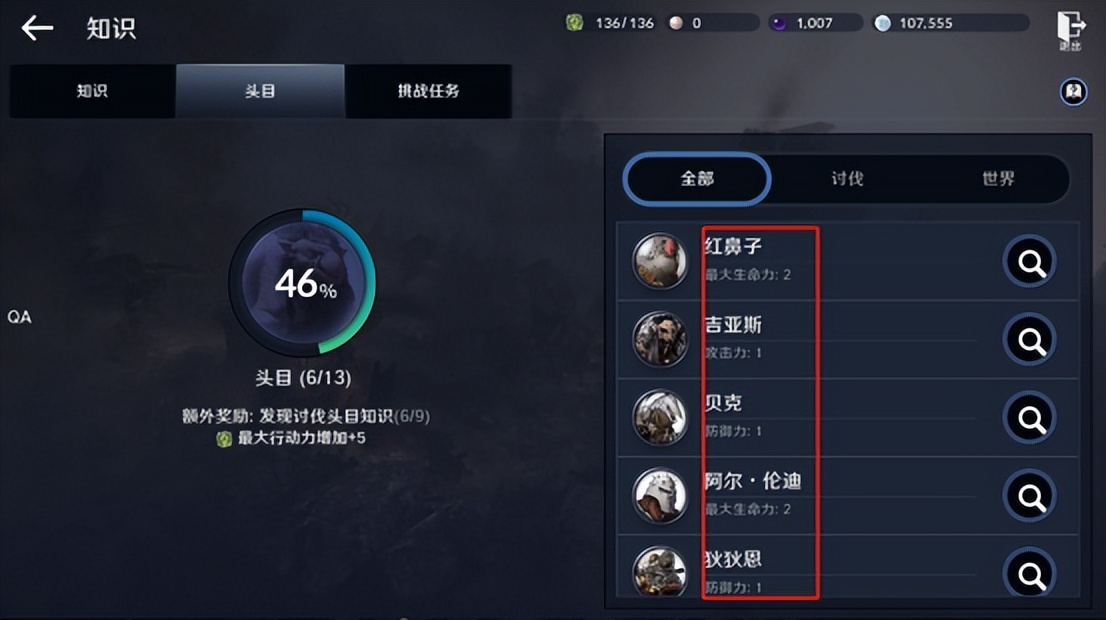The height and width of the screenshot is (620, 1106).
Task: Click the 红鼻子 boss portrait
Action: tap(660, 262)
